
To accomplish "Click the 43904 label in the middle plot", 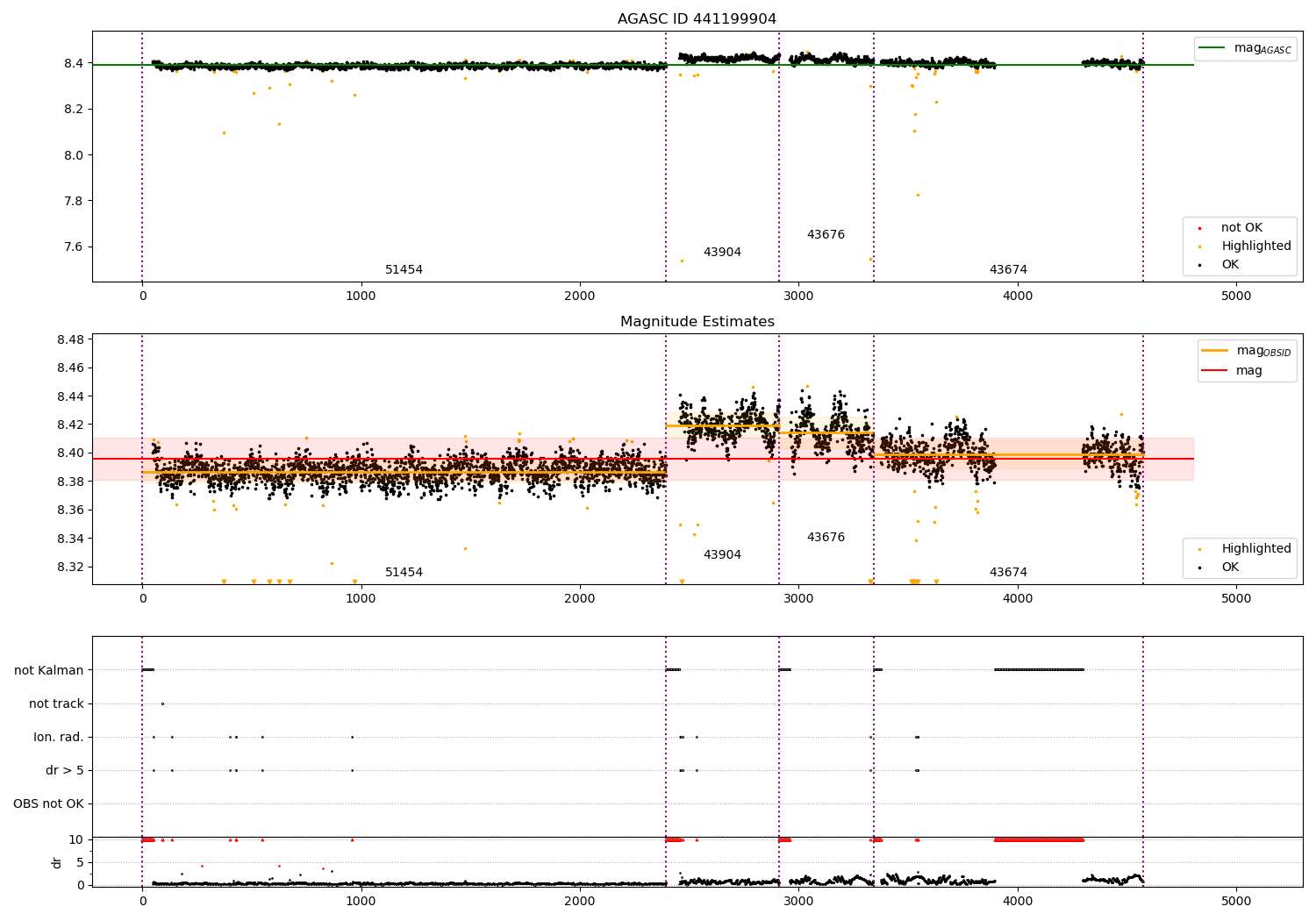I will point(722,555).
